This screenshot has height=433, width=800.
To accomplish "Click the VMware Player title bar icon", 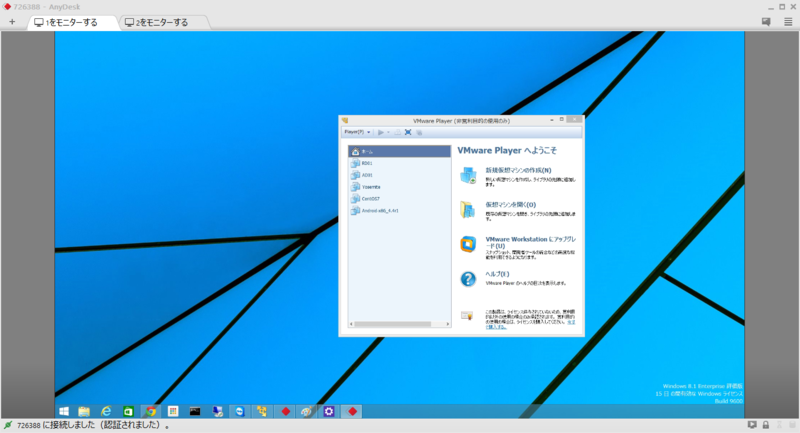I will coord(345,121).
